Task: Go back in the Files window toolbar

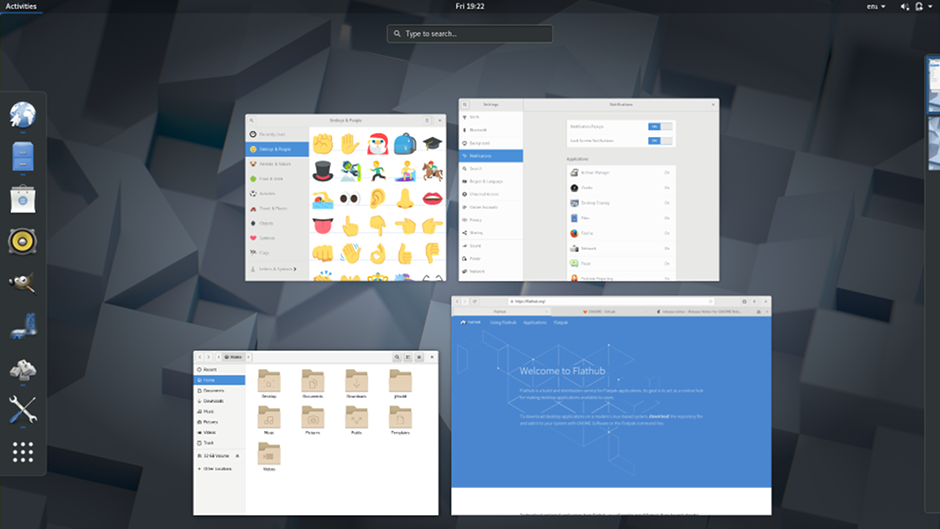Action: [x=200, y=357]
